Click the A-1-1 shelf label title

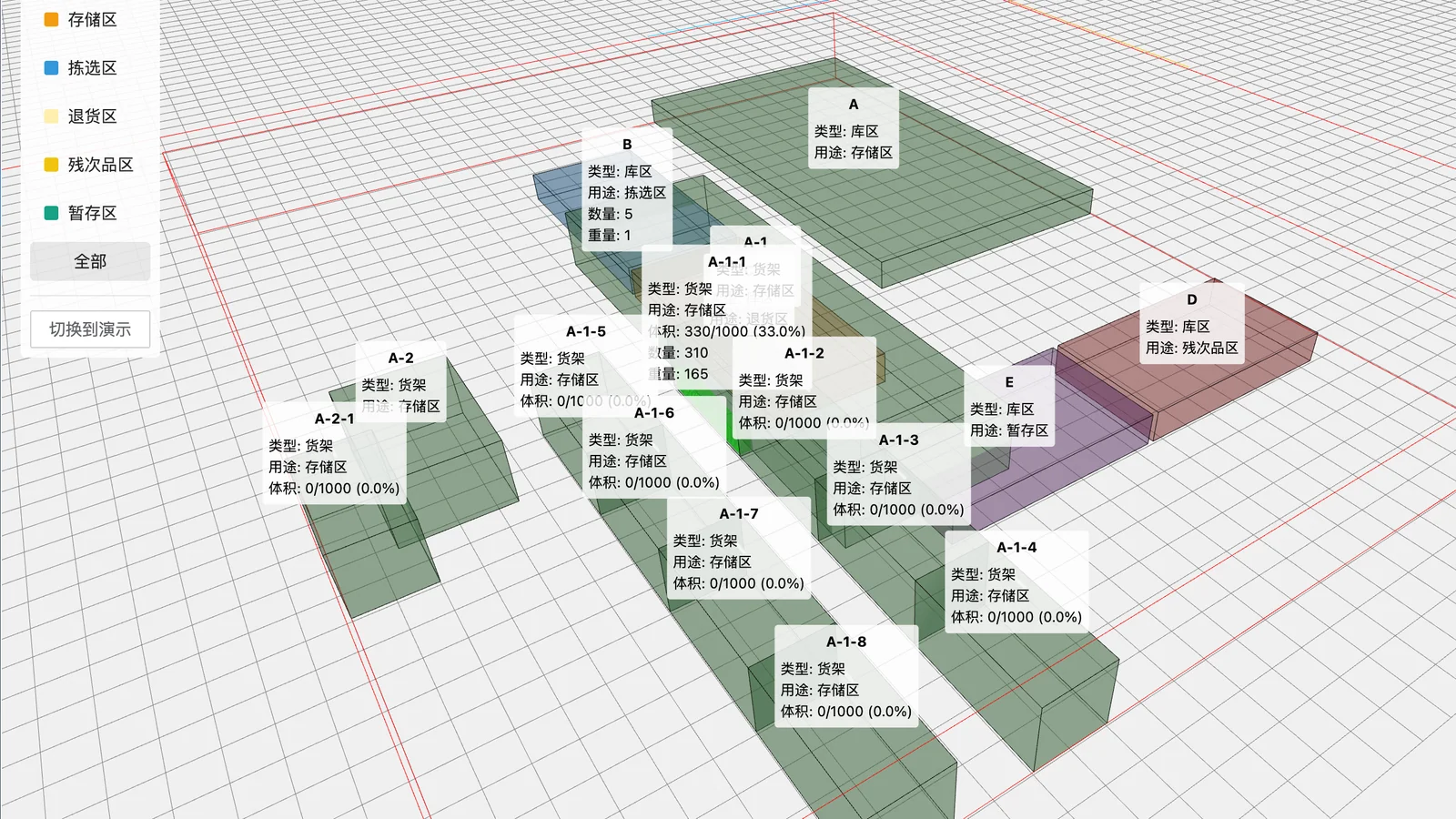click(x=727, y=262)
